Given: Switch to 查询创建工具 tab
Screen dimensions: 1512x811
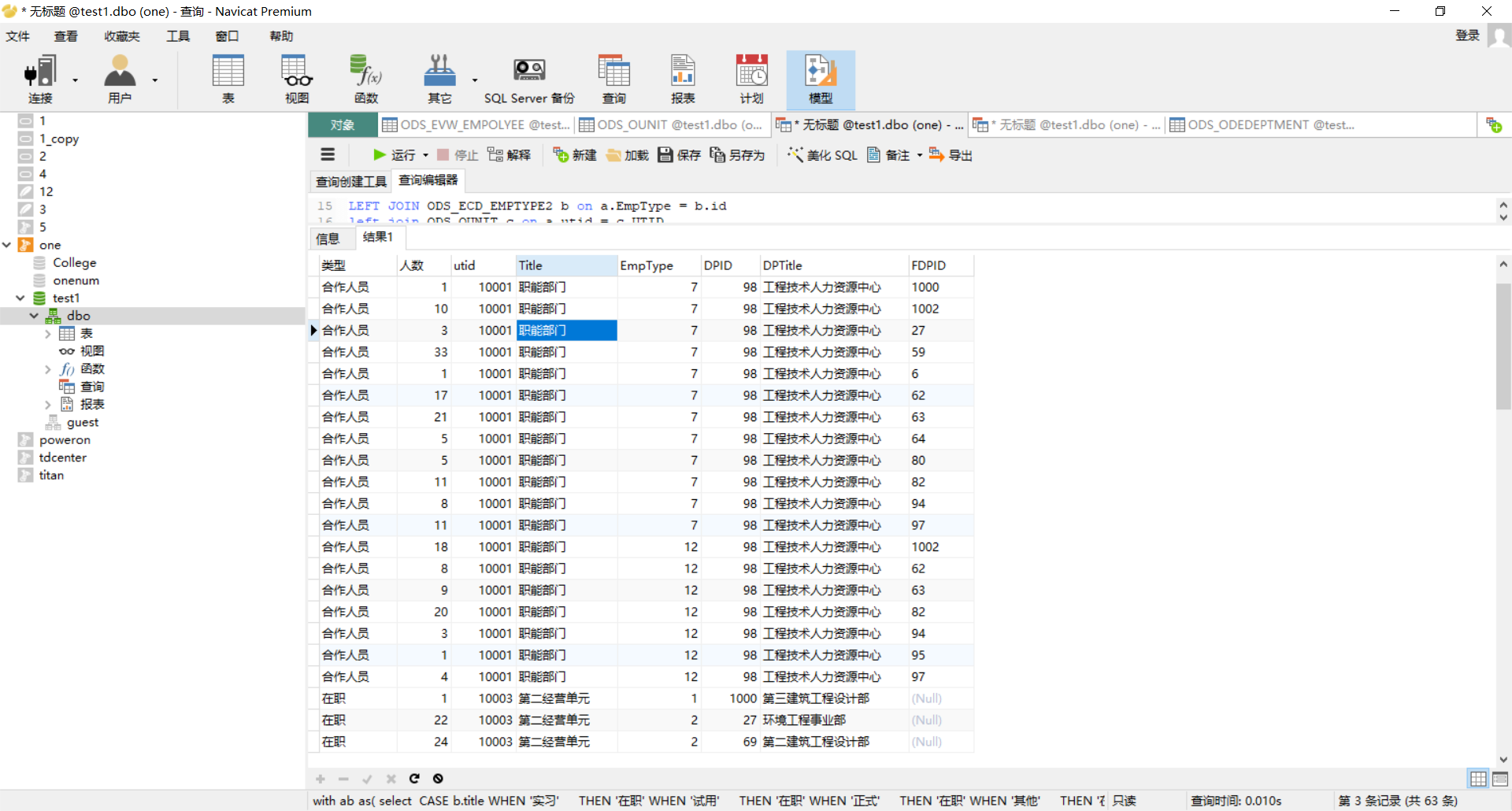Looking at the screenshot, I should pos(351,181).
